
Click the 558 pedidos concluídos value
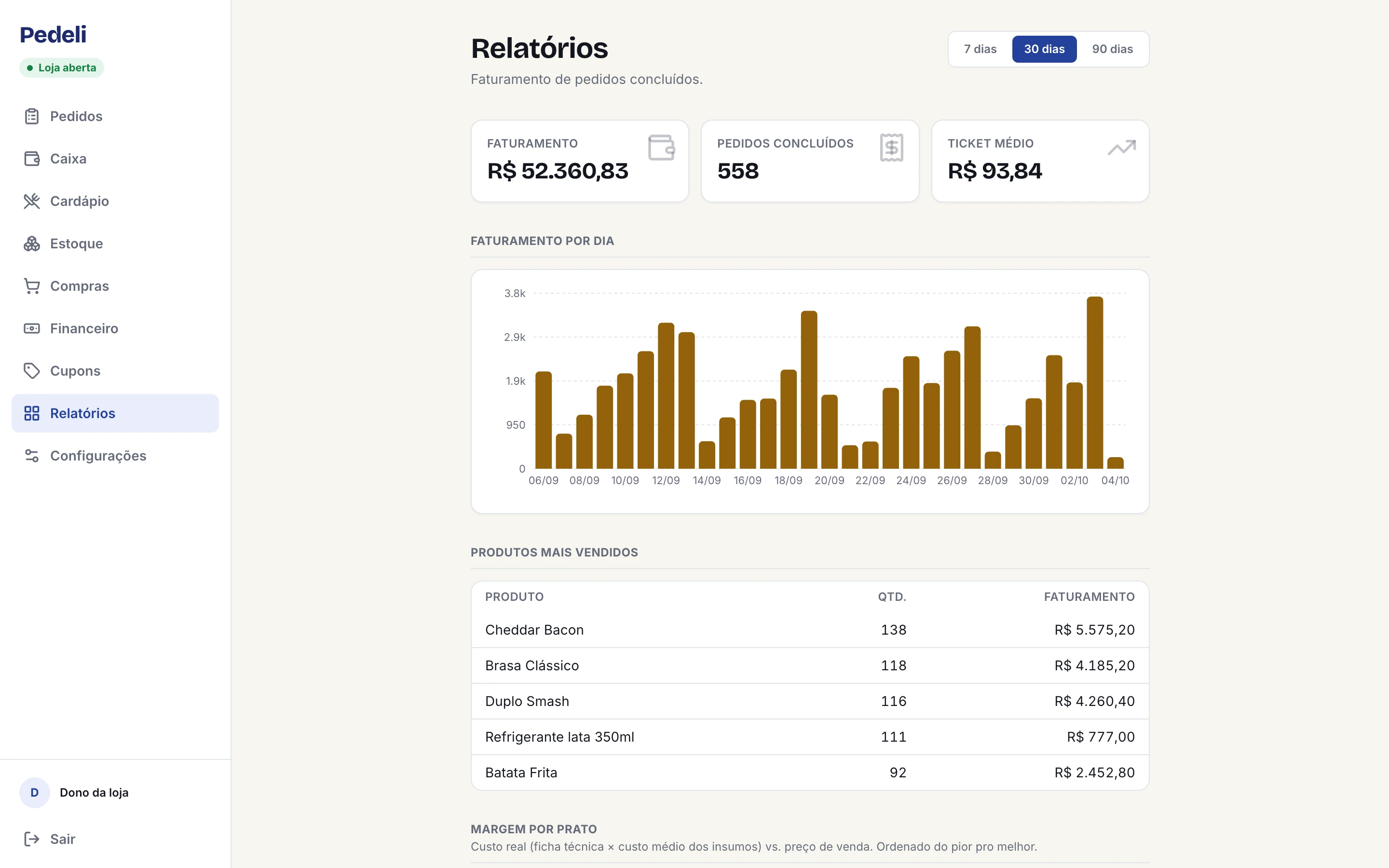point(738,171)
